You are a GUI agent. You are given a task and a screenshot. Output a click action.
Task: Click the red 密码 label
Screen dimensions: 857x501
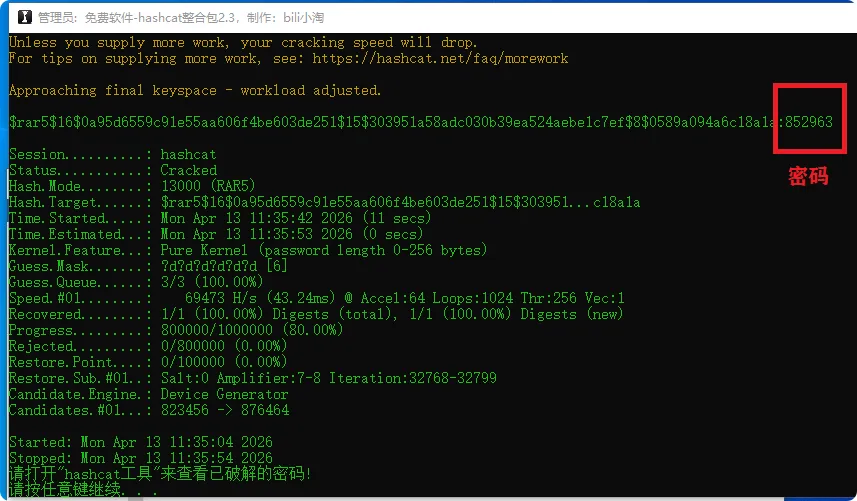(808, 176)
